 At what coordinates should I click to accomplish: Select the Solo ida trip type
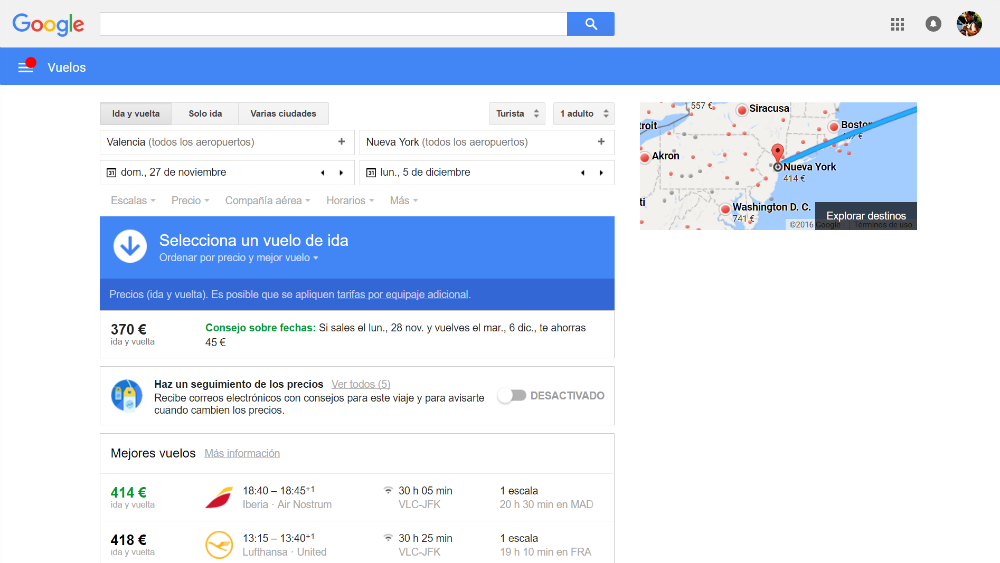tap(205, 113)
